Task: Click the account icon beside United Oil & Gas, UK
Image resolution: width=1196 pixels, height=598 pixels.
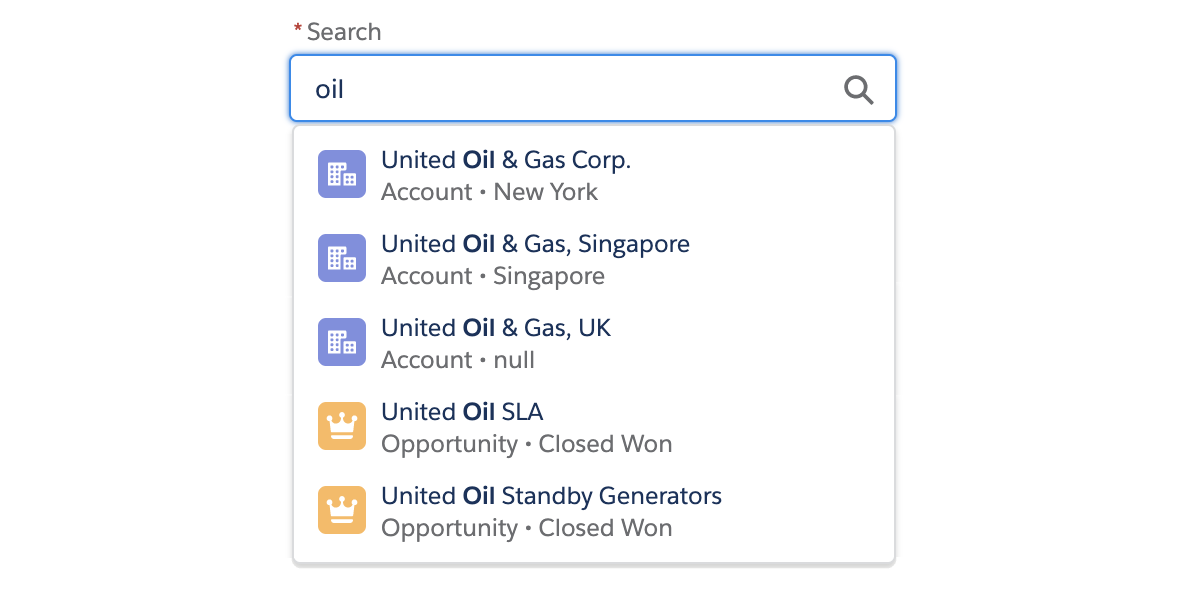Action: pyautogui.click(x=341, y=342)
